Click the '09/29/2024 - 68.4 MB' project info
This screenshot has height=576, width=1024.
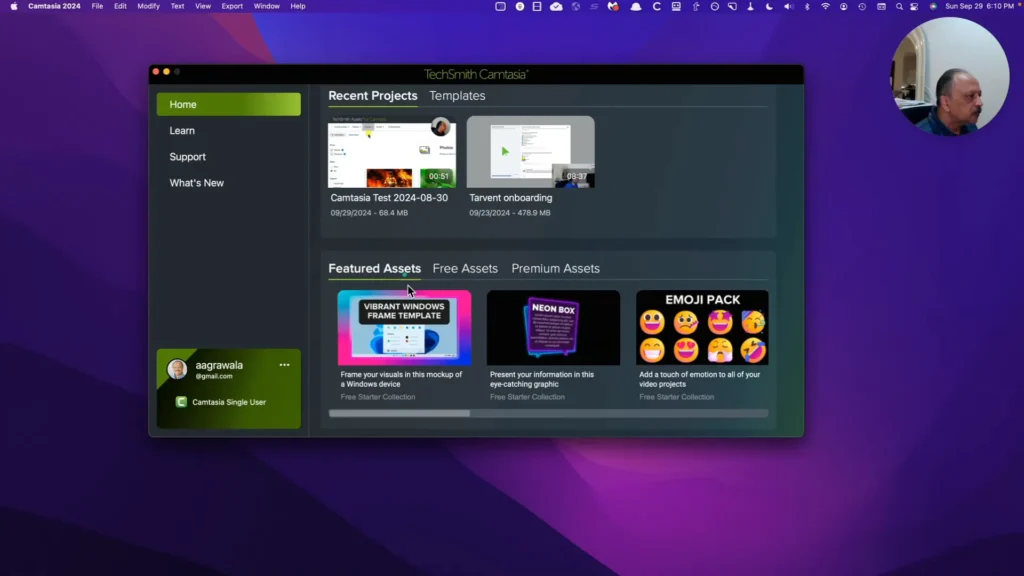[369, 213]
